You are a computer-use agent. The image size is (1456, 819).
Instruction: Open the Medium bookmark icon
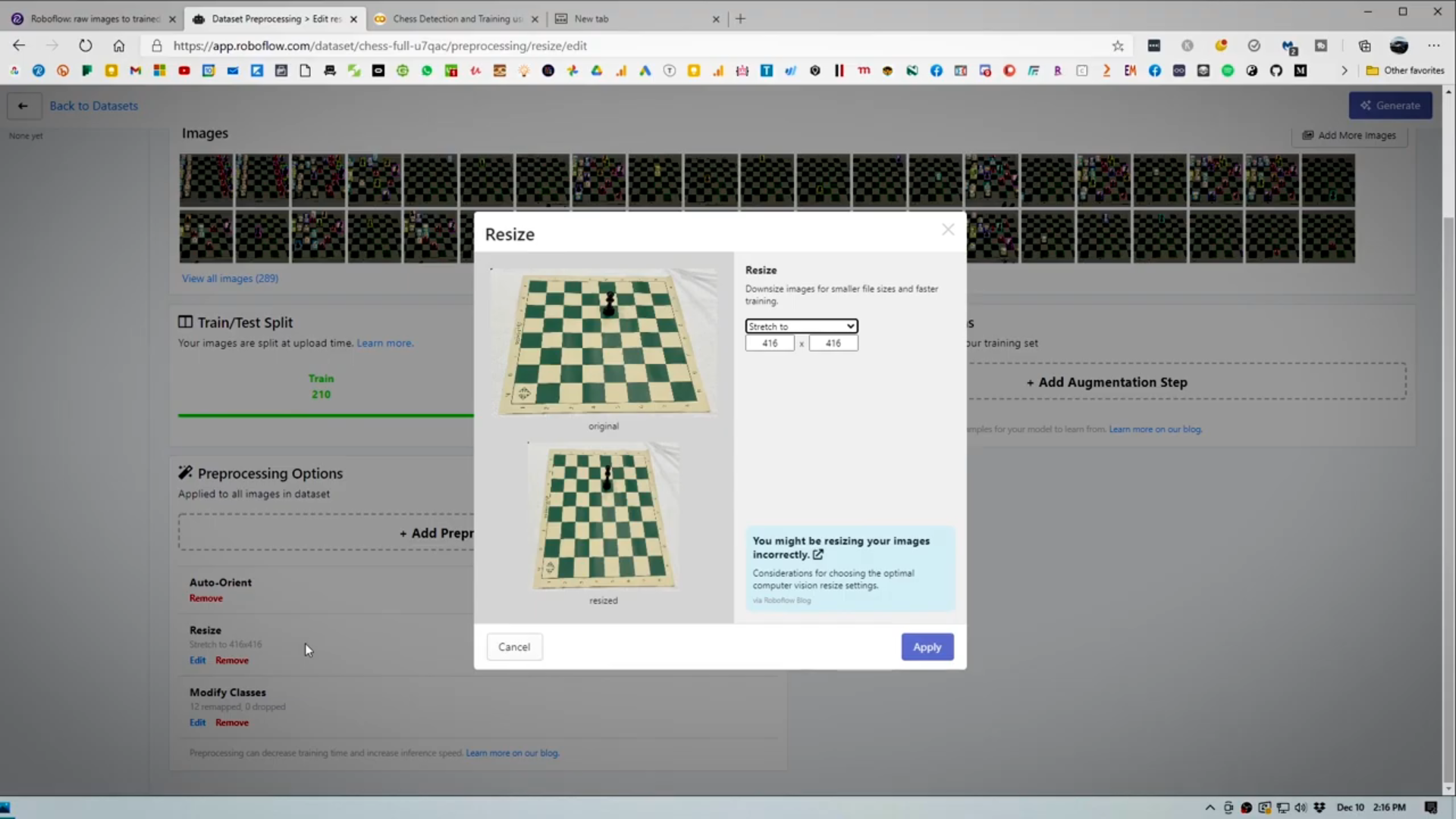(1301, 71)
